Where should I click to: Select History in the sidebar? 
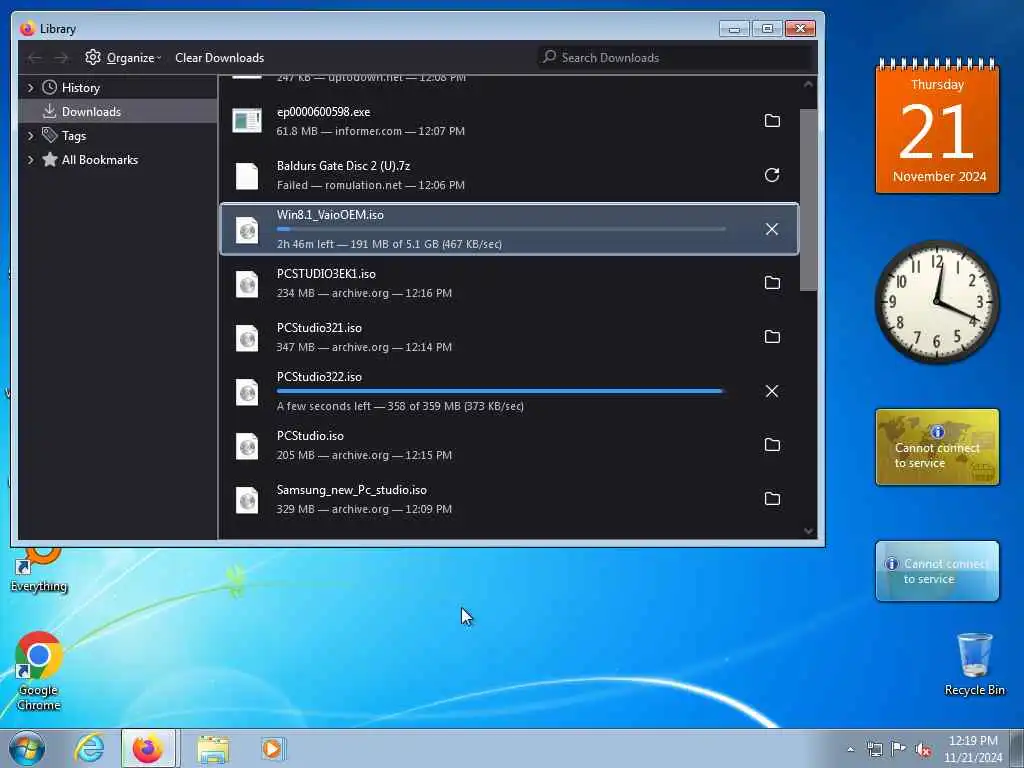click(x=80, y=88)
